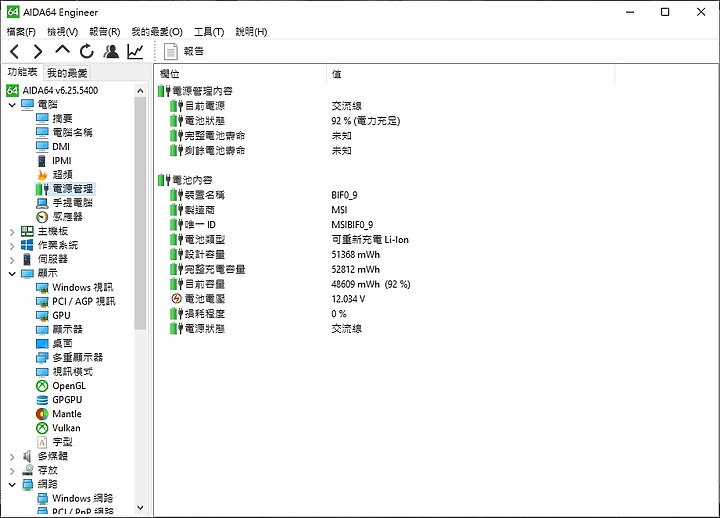The width and height of the screenshot is (720, 518).
Task: Open the 檢視(V) view menu
Action: [62, 32]
